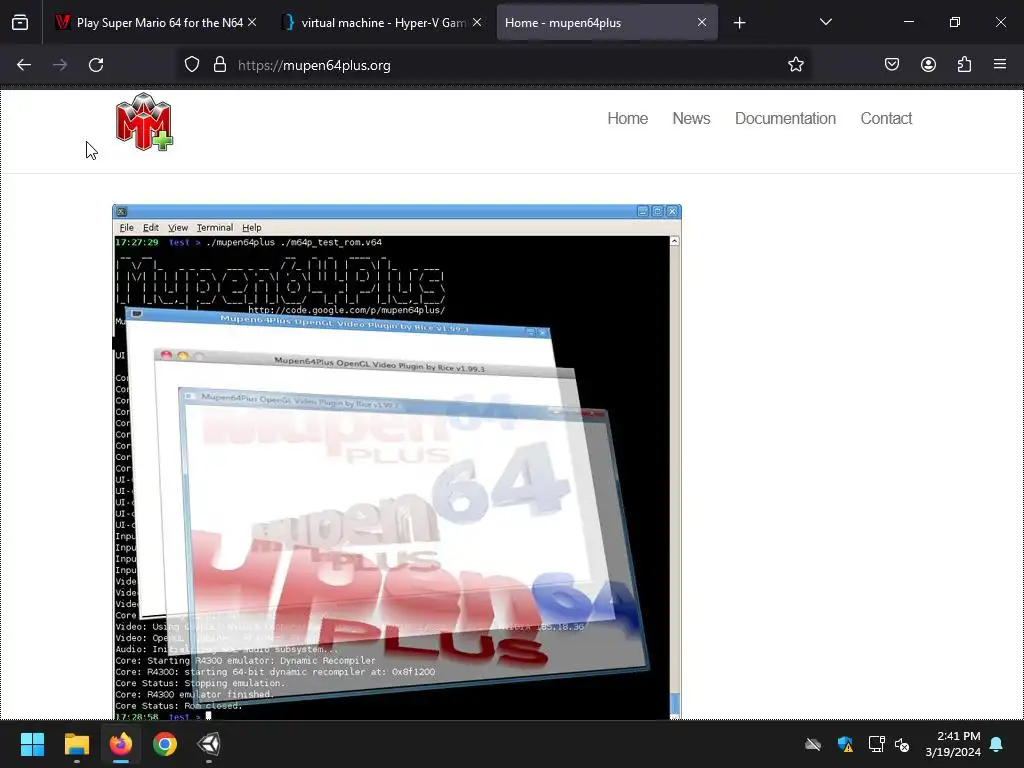This screenshot has height=768, width=1024.
Task: Open the clock showing 2:41 PM
Action: 953,744
